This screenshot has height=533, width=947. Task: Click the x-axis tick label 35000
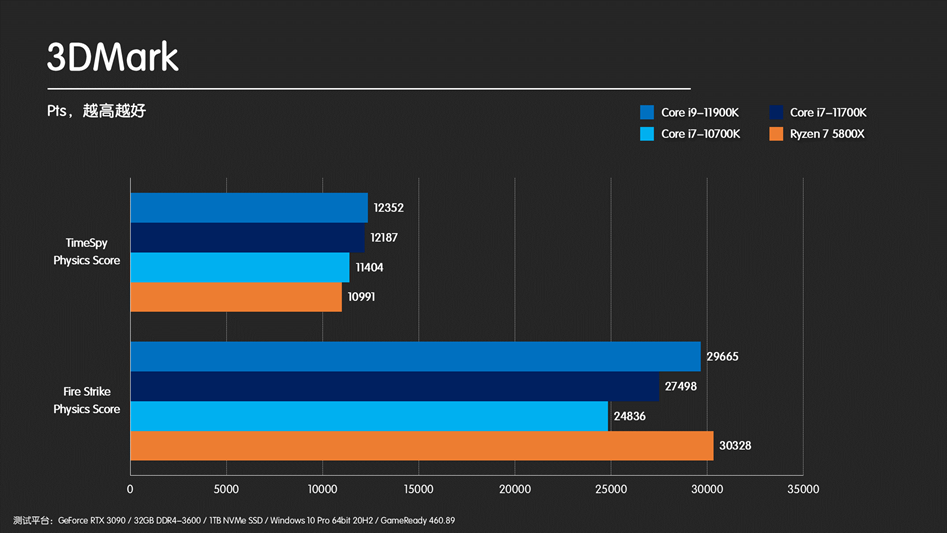[803, 489]
